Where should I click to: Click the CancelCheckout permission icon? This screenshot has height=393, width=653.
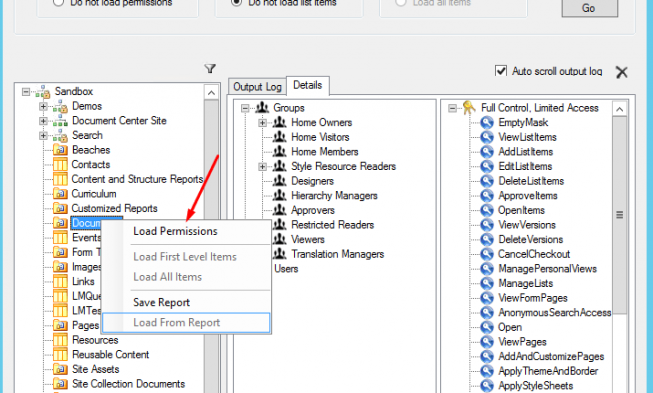tap(487, 254)
